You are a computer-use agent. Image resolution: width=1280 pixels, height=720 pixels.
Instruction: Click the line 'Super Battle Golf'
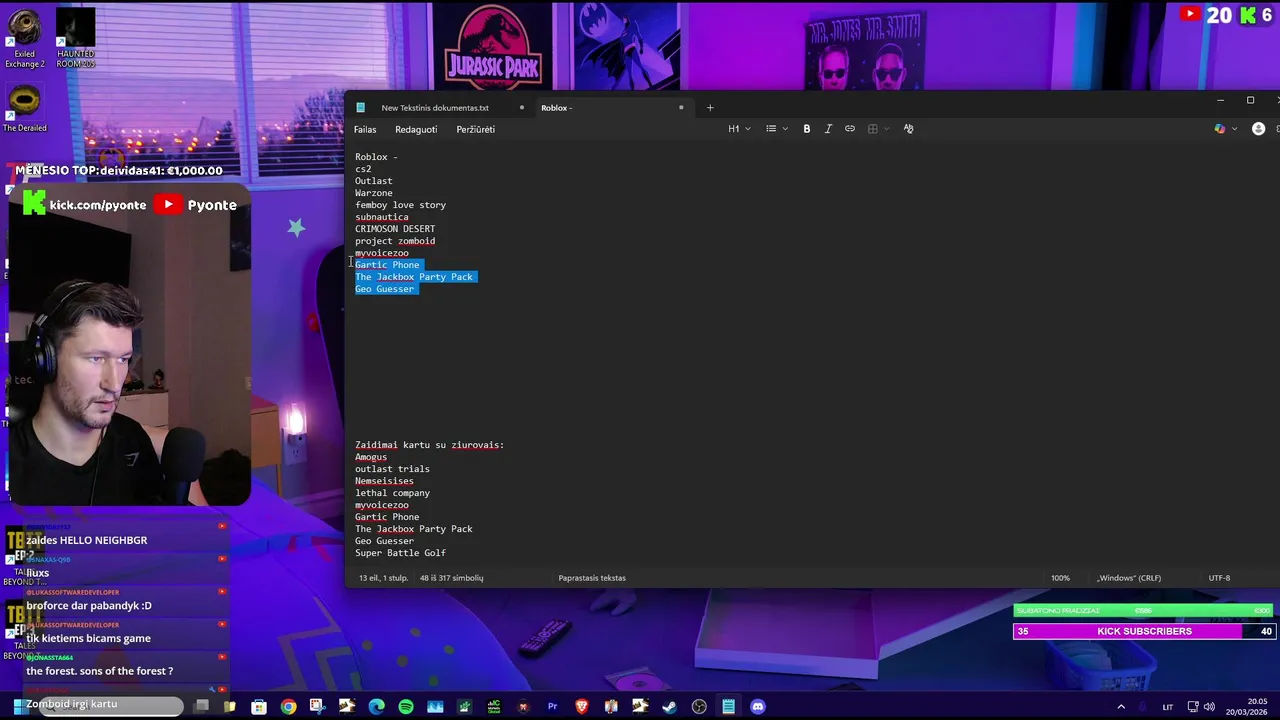coord(400,553)
